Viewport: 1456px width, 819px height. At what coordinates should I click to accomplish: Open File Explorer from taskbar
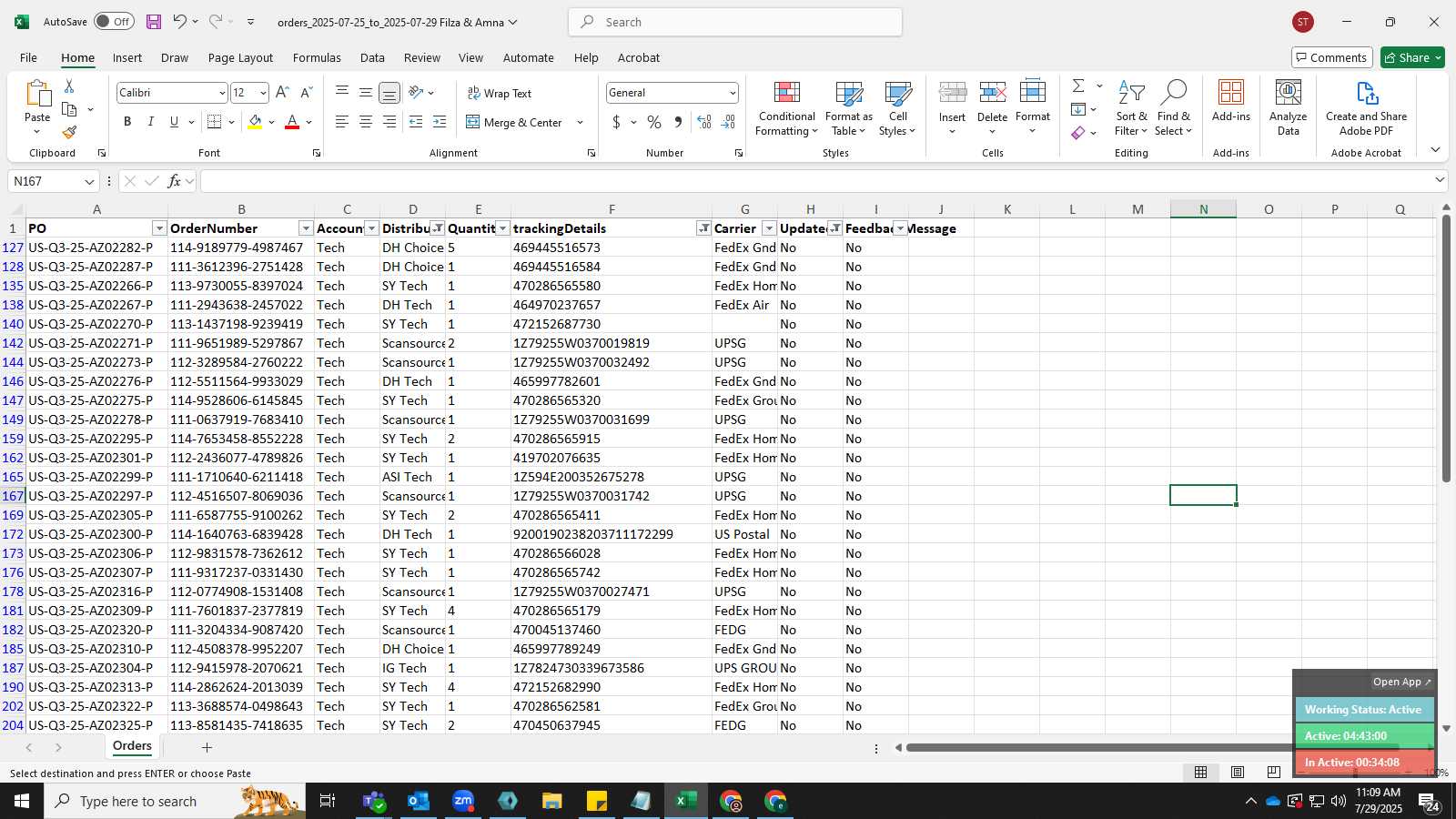[552, 801]
